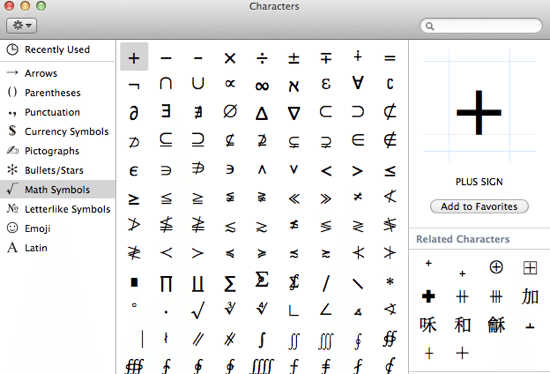Select the partial differential symbol
This screenshot has width=550, height=374.
coord(134,113)
